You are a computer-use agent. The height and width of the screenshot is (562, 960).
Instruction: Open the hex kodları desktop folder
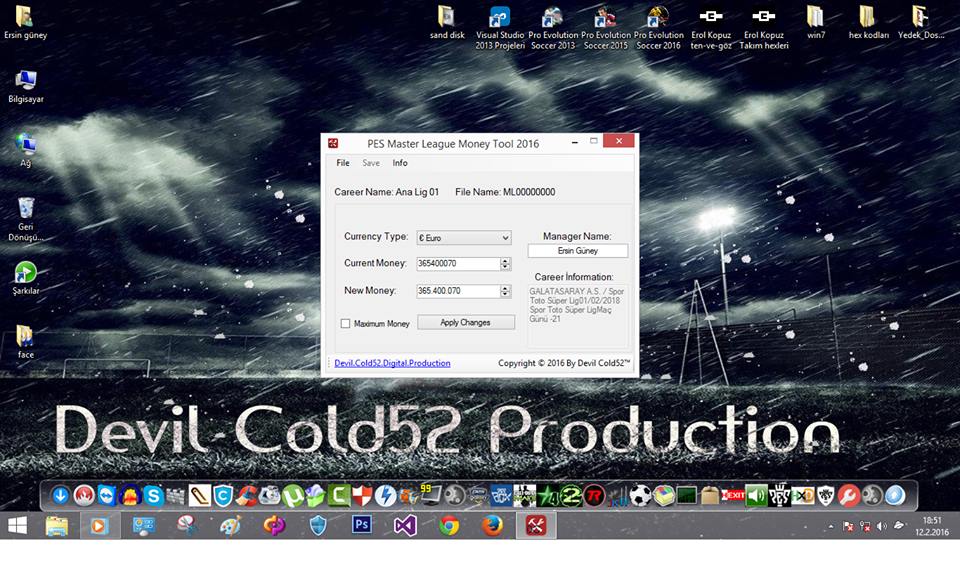point(868,23)
